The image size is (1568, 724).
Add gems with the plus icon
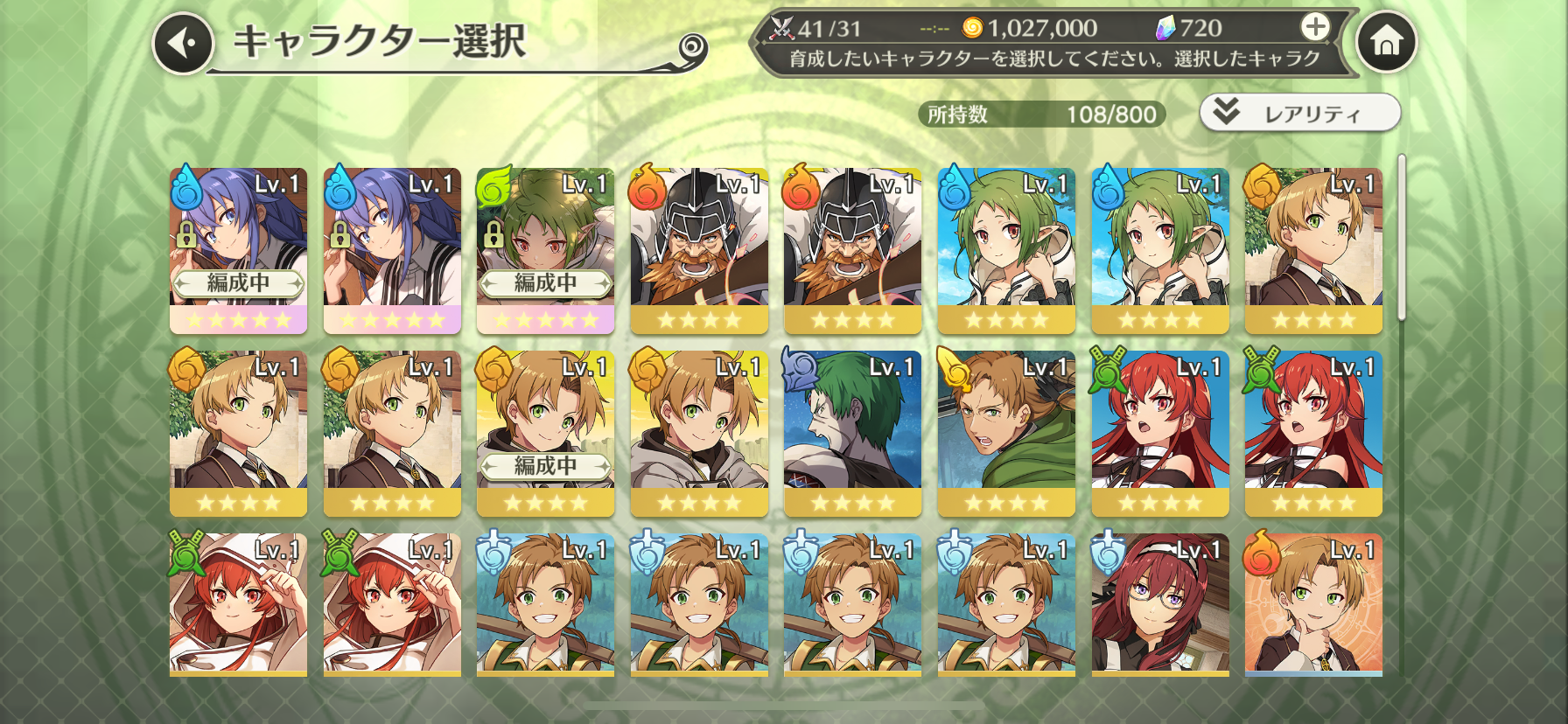[x=1315, y=27]
